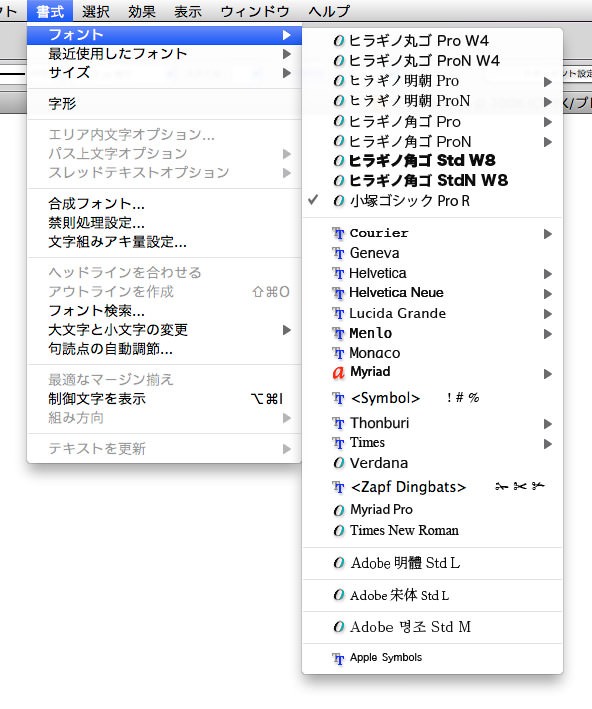This screenshot has height=709, width=592.
Task: Select font Adobe 명조 Std M
Action: pyautogui.click(x=432, y=627)
